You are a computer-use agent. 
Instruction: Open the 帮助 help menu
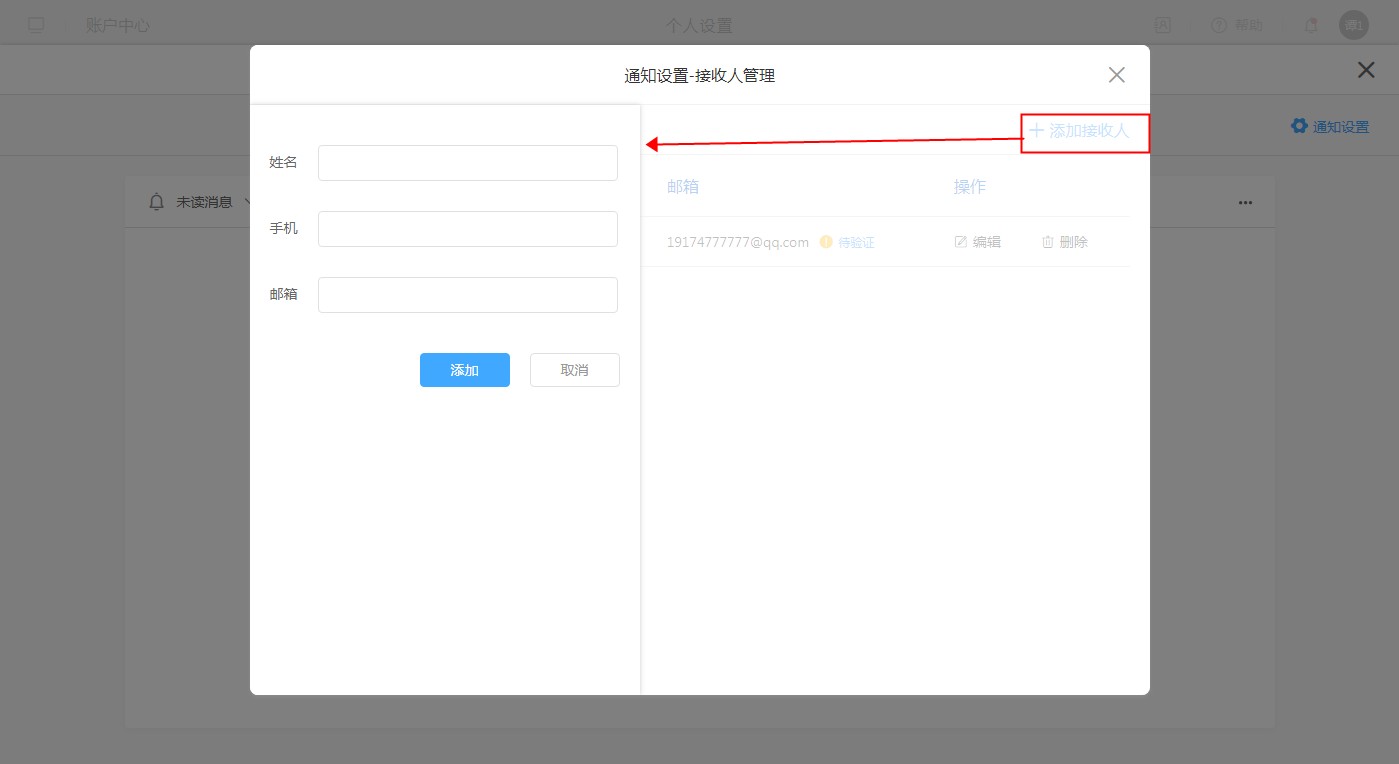pyautogui.click(x=1236, y=25)
